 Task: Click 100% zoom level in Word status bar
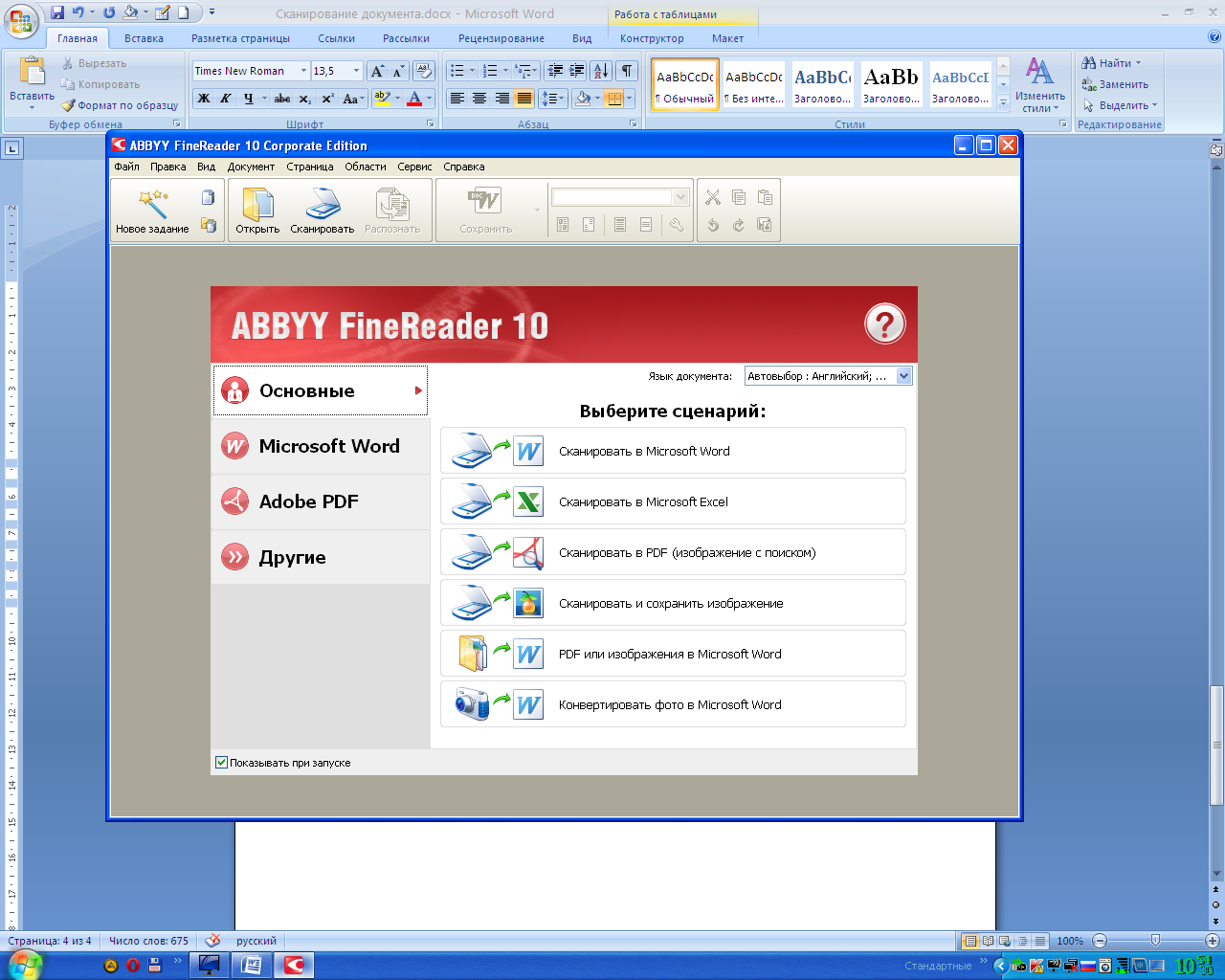coord(1070,941)
